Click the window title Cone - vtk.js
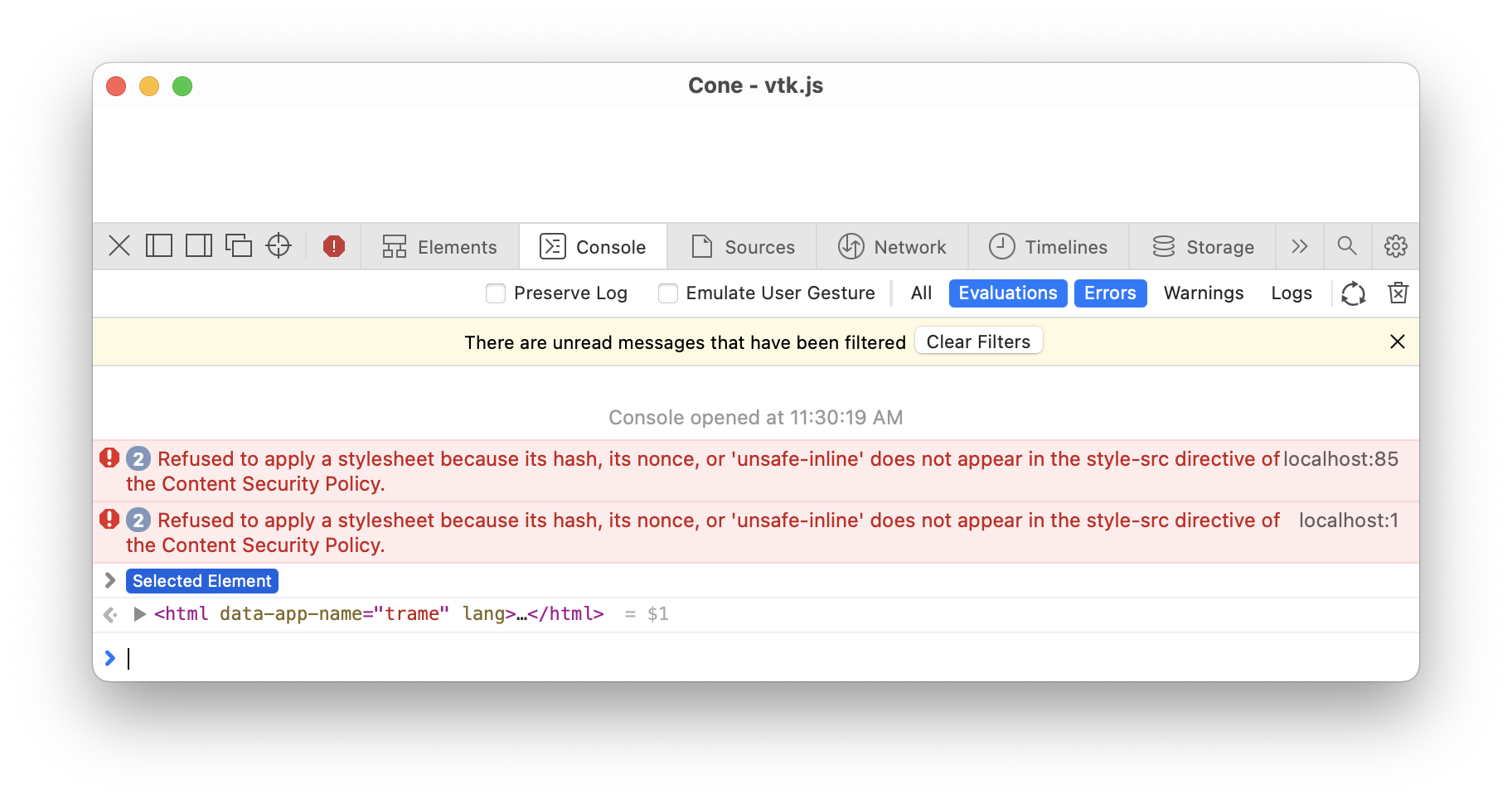 [756, 85]
